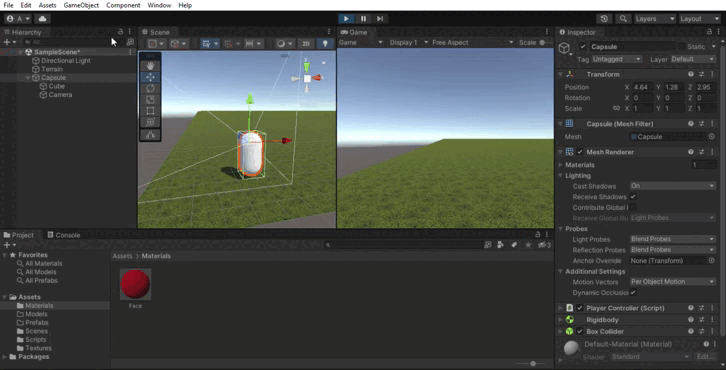Open the Edit menu
Viewport: 726px width, 370px height.
click(26, 5)
